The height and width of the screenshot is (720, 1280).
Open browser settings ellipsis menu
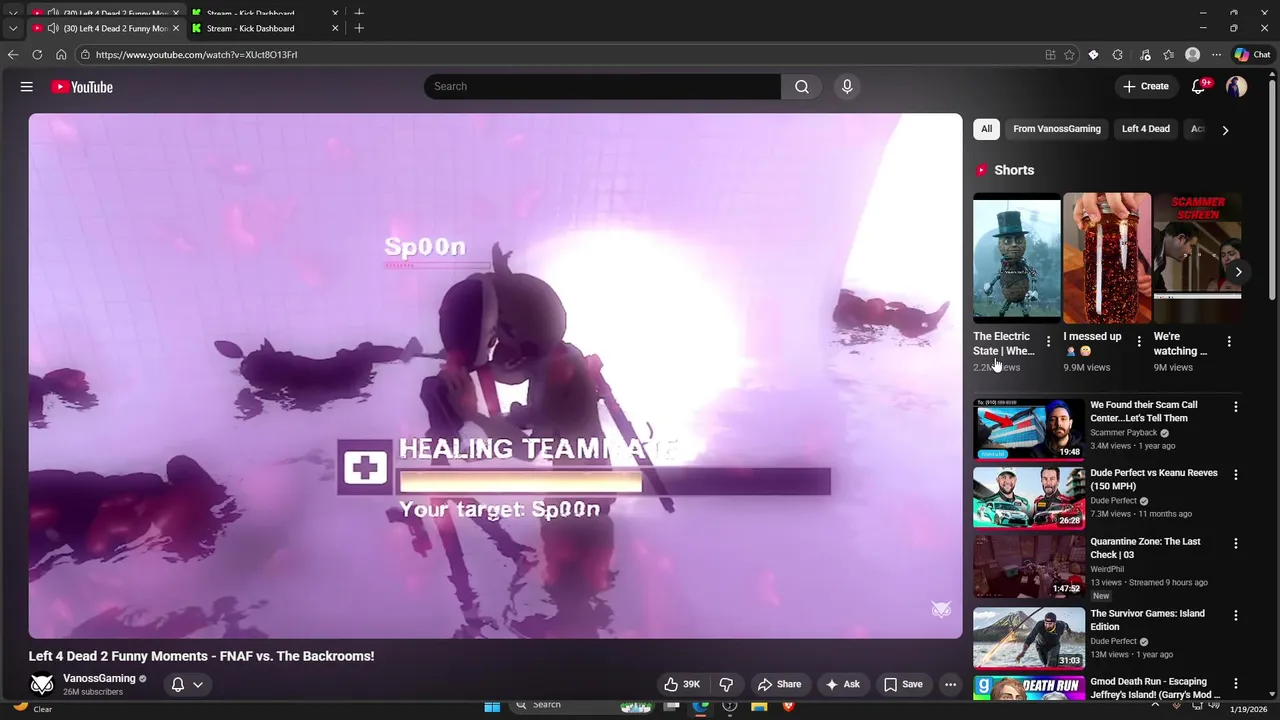1216,55
